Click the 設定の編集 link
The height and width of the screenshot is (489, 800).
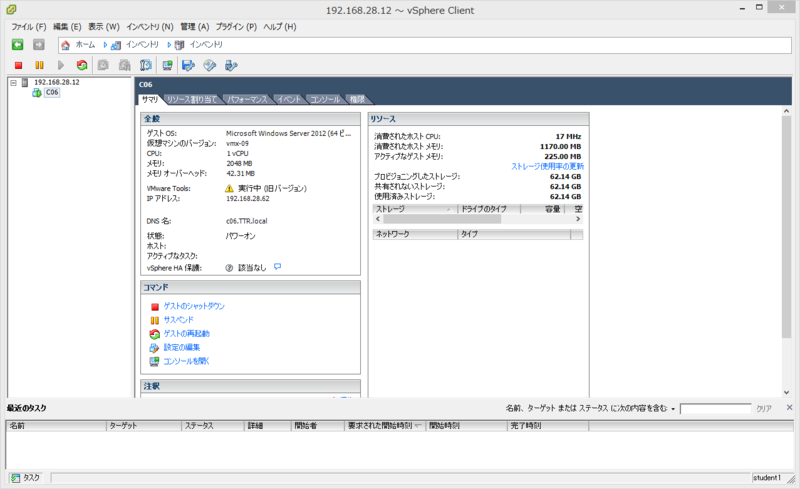(182, 348)
